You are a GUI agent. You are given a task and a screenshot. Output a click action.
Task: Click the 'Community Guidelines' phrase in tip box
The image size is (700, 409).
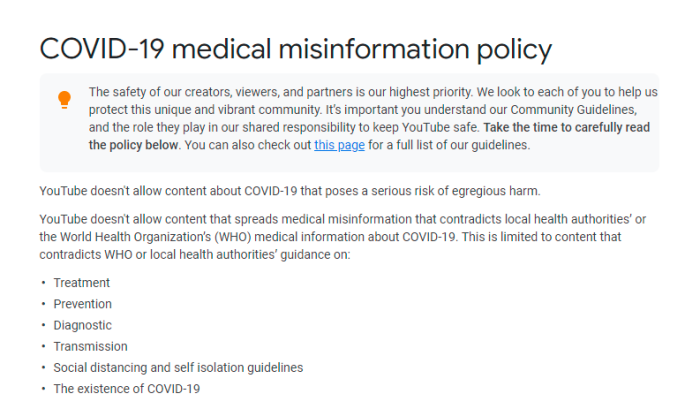coord(574,110)
